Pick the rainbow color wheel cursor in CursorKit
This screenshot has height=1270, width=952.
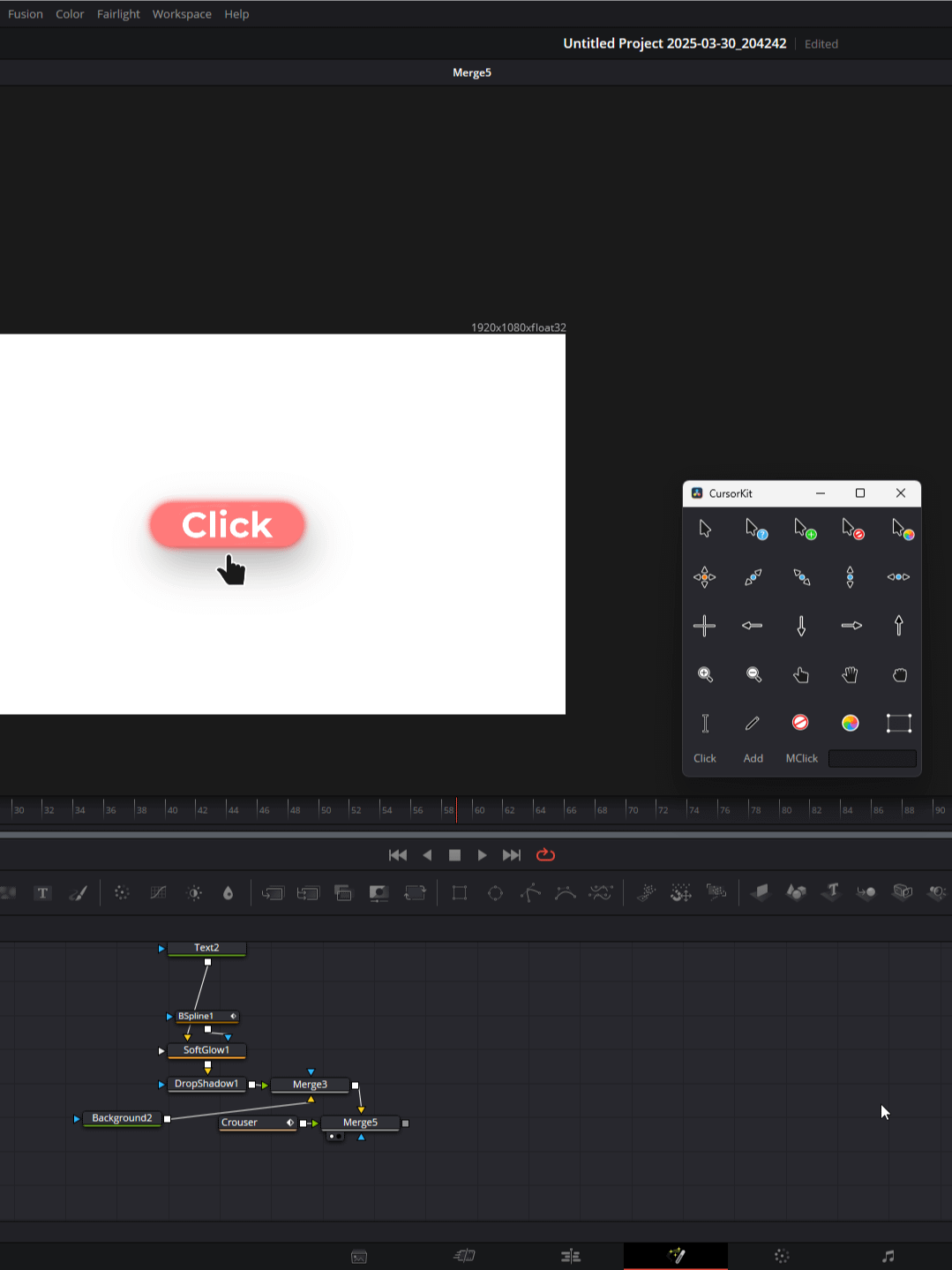pos(850,724)
